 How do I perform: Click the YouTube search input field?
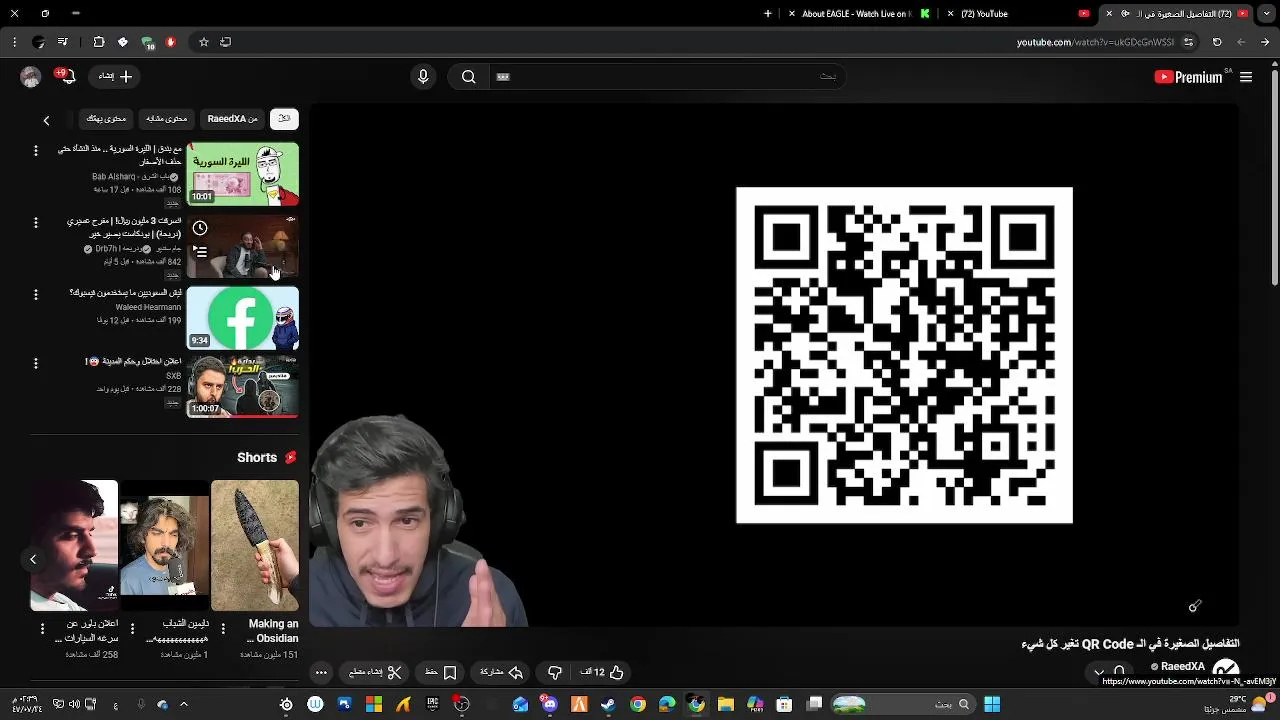point(665,76)
